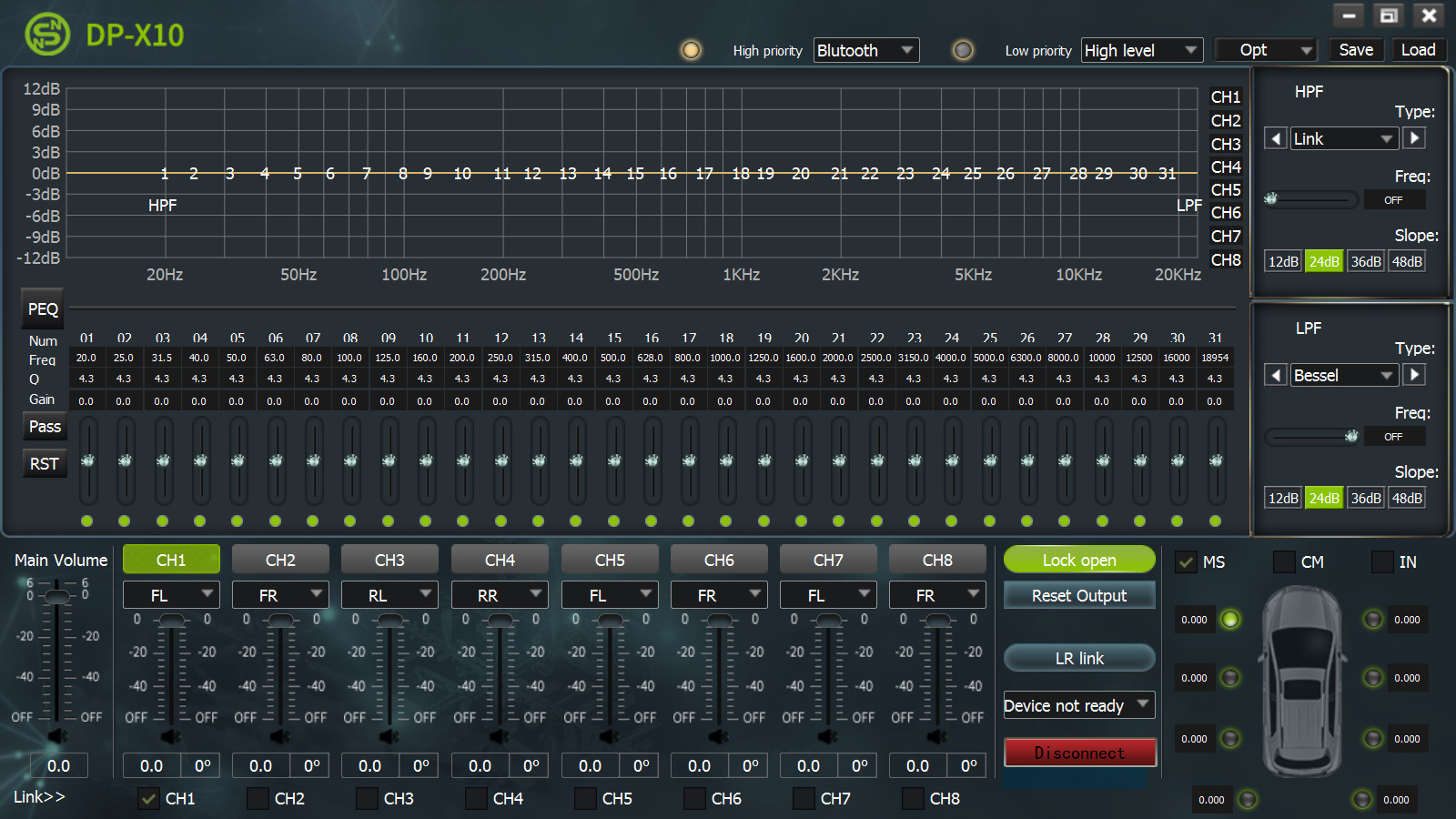Select the CH6 channel tab

pos(718,560)
